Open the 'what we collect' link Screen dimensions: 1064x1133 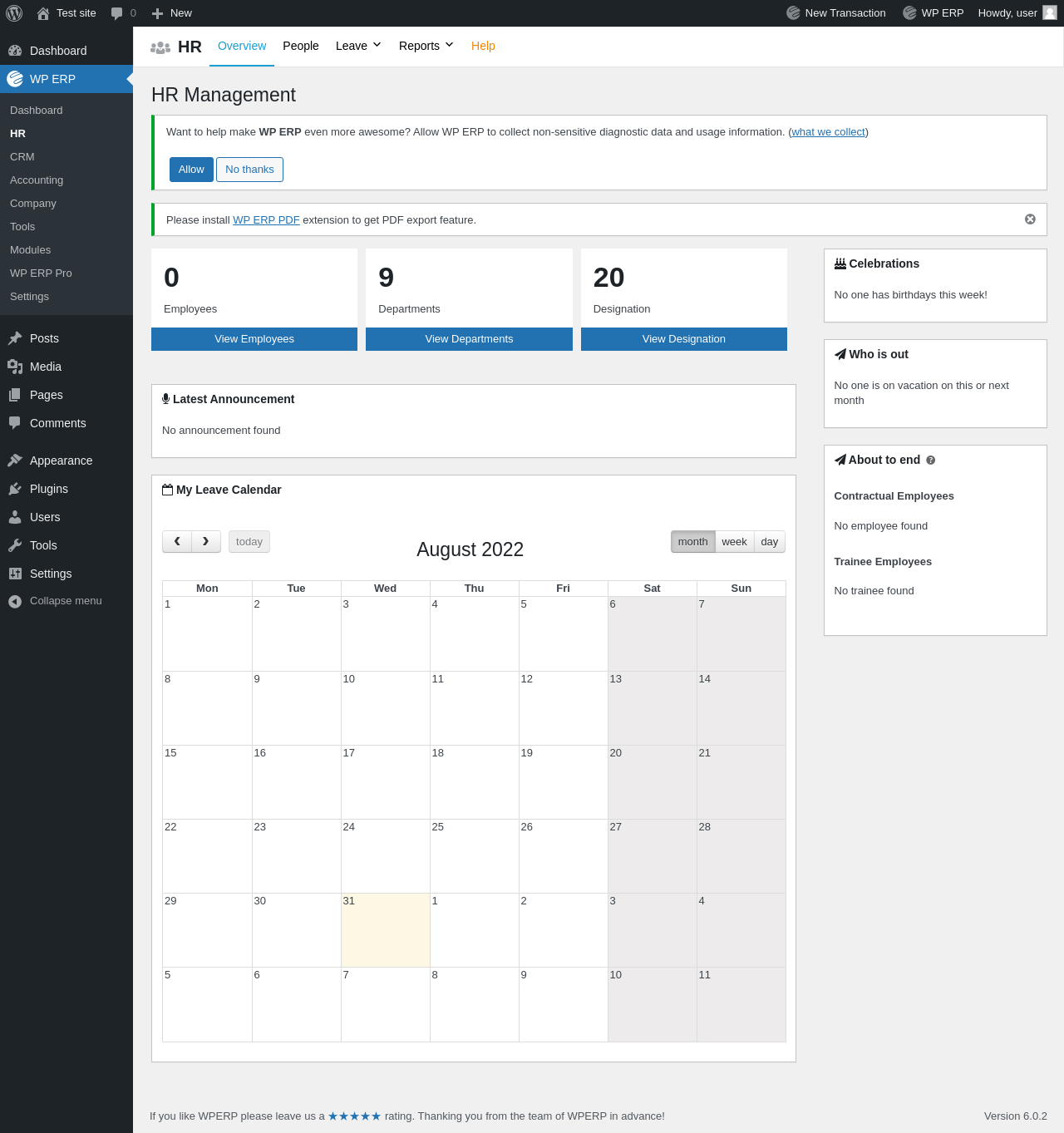828,132
